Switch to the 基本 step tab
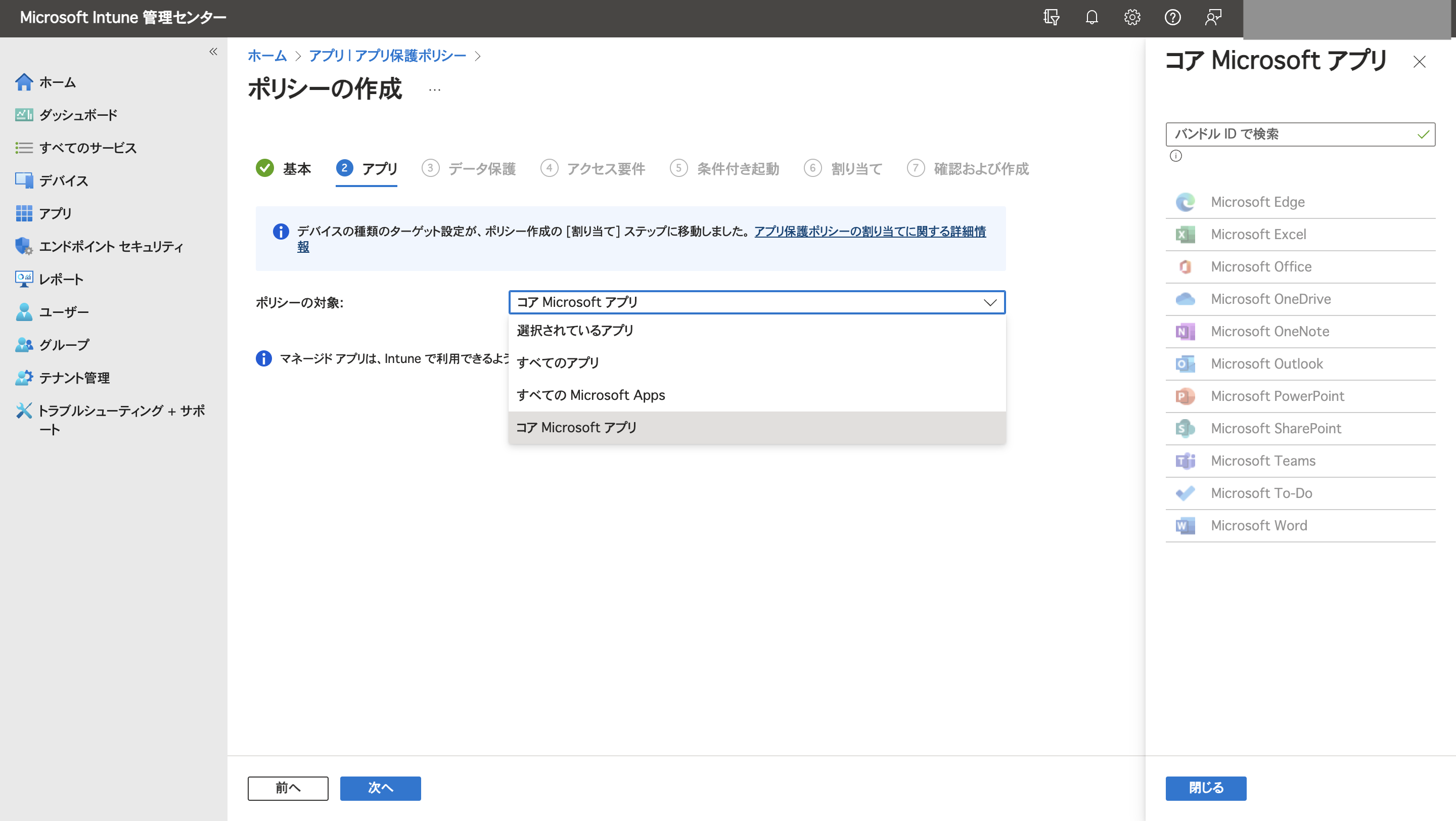Viewport: 1456px width, 821px height. point(284,168)
